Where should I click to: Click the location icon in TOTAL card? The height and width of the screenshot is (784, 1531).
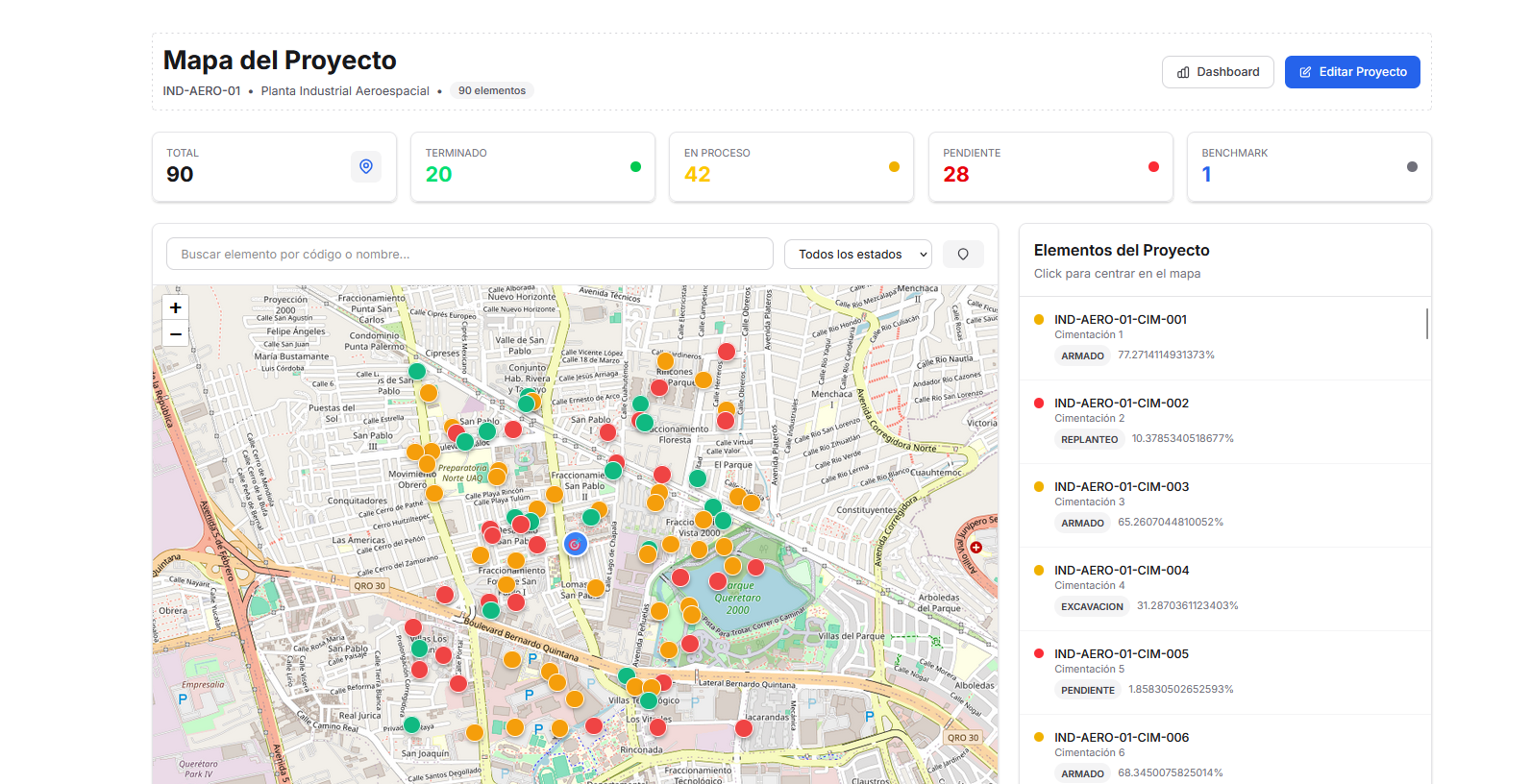[366, 166]
